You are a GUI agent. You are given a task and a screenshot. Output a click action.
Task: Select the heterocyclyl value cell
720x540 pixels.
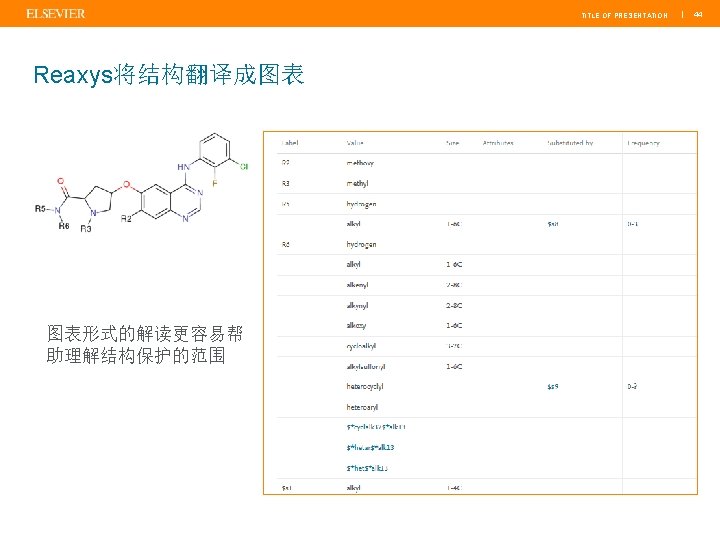click(x=365, y=386)
